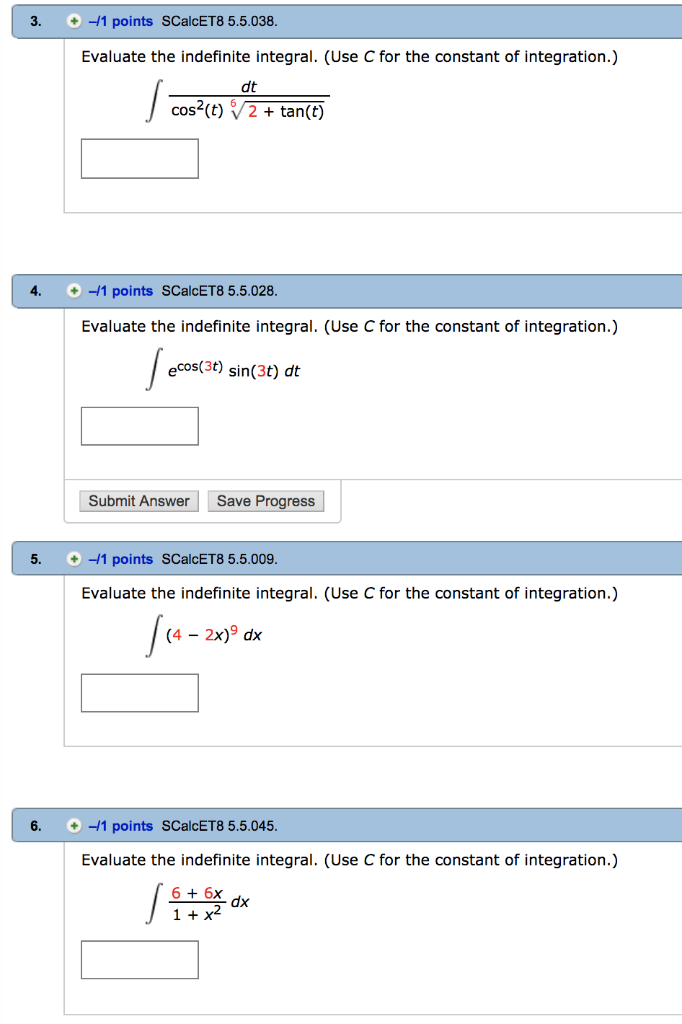Viewport: 682px width, 1024px height.
Task: Select the answer box for question 6
Action: 139,958
